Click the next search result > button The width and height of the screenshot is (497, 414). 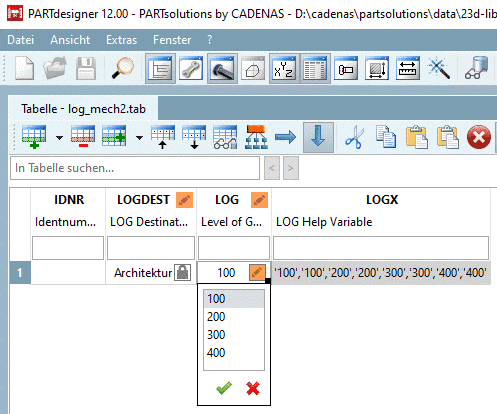pyautogui.click(x=291, y=168)
